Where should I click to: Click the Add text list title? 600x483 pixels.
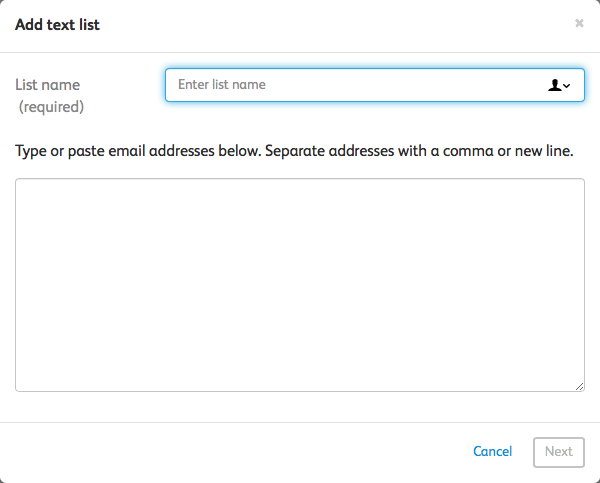pyautogui.click(x=57, y=24)
